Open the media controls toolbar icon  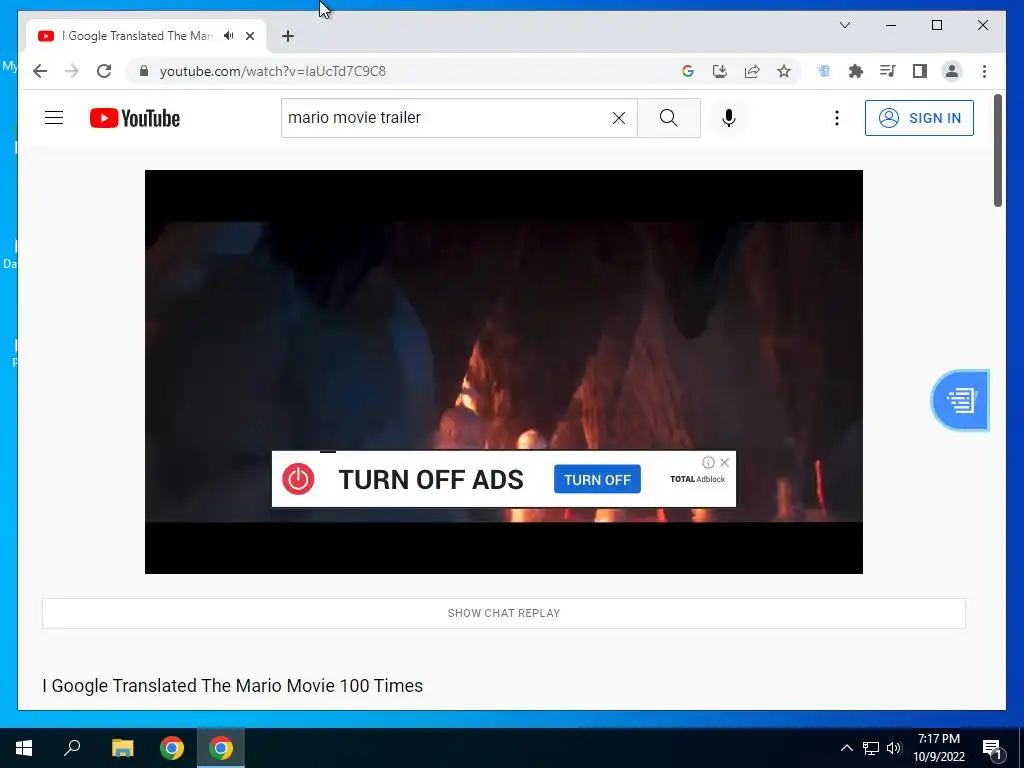(888, 71)
